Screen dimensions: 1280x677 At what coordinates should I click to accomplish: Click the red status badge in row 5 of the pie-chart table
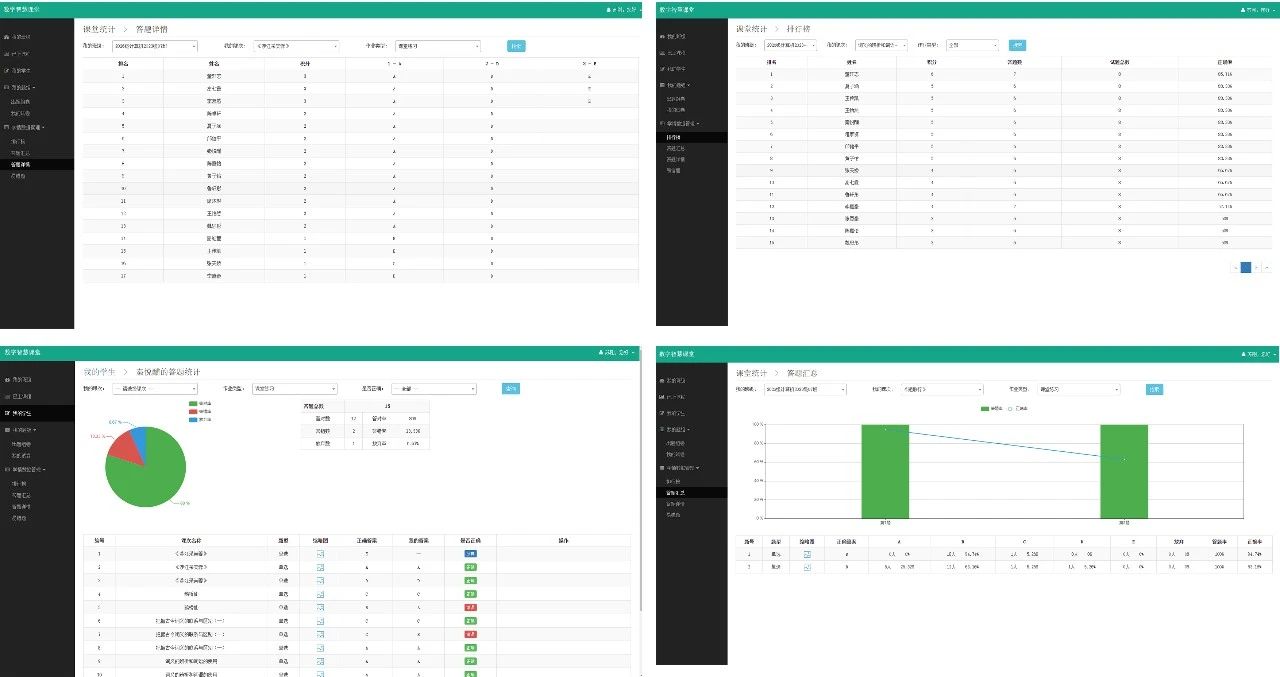[469, 607]
